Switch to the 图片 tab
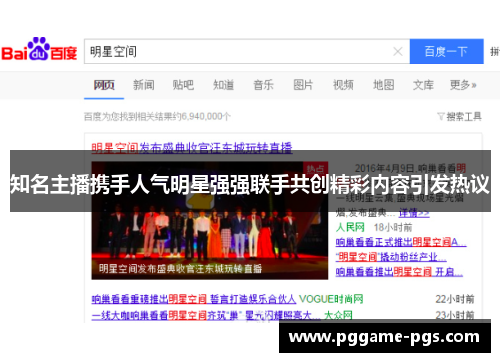The width and height of the screenshot is (500, 362). pyautogui.click(x=303, y=85)
